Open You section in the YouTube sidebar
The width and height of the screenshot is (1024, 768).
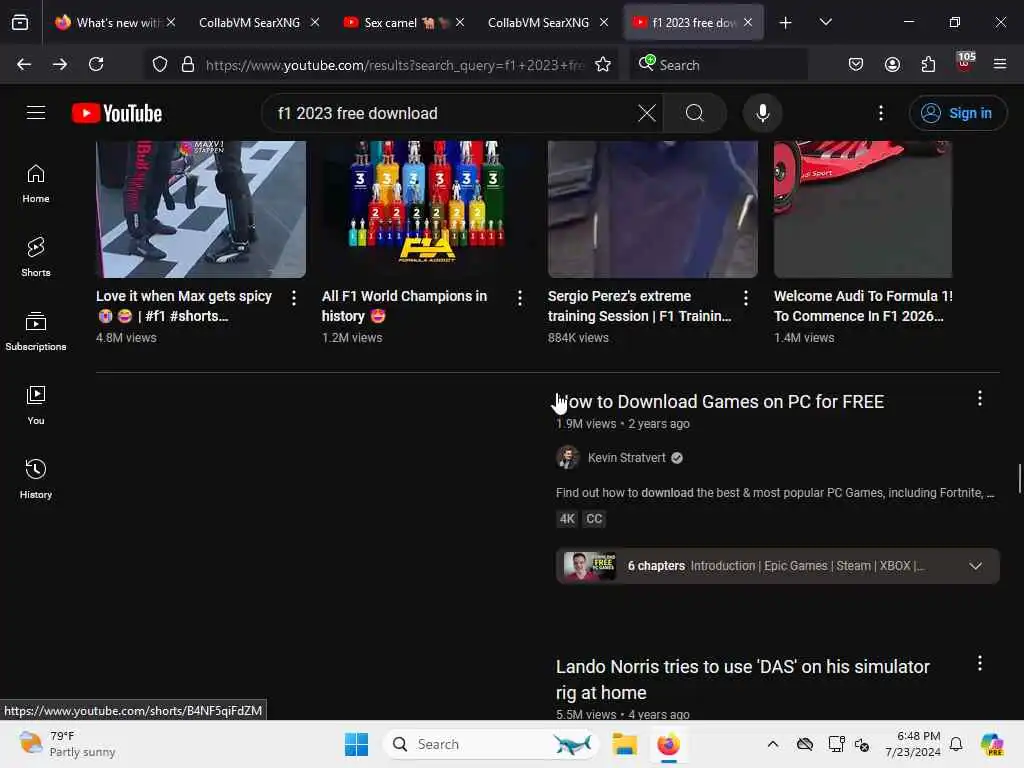pyautogui.click(x=36, y=405)
